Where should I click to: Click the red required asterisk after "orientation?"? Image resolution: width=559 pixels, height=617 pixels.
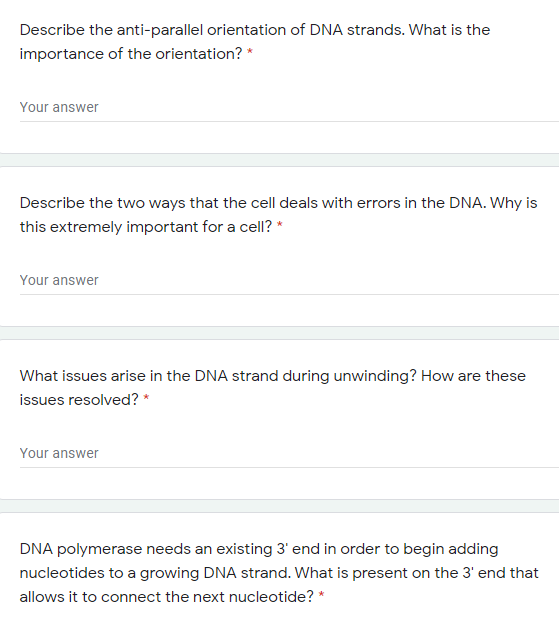coord(250,52)
